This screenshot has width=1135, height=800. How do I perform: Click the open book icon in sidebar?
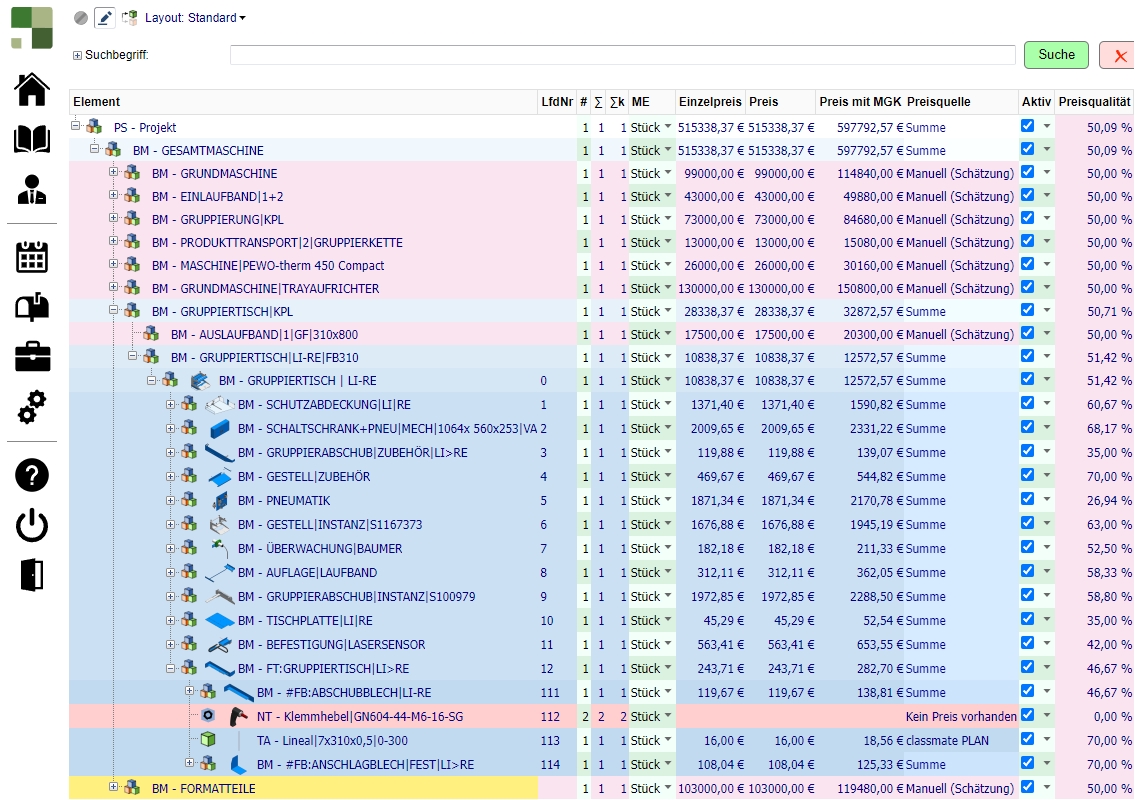pyautogui.click(x=32, y=139)
